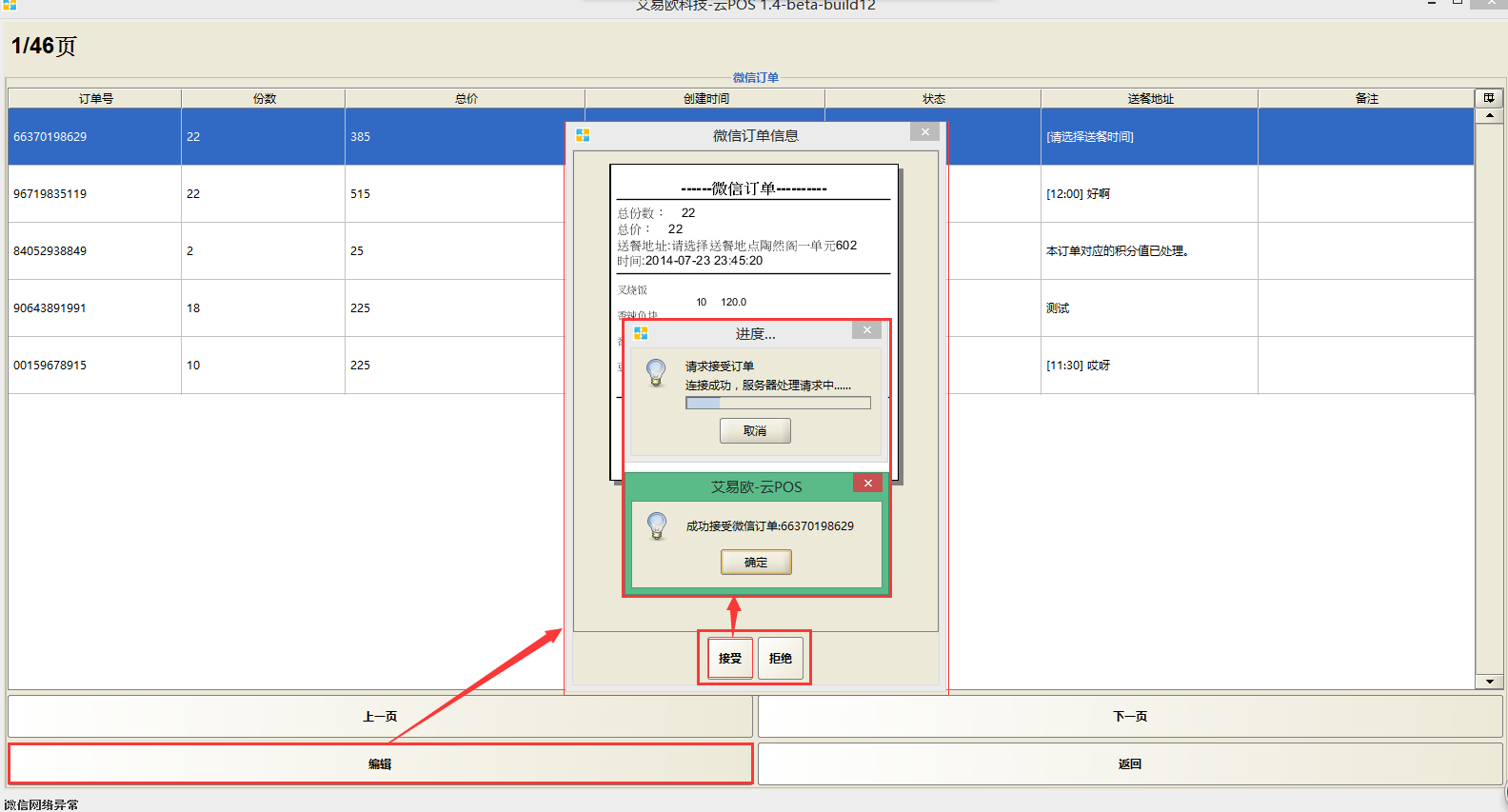Image resolution: width=1508 pixels, height=812 pixels.
Task: Sort by 订单号 column header
Action: [x=95, y=98]
